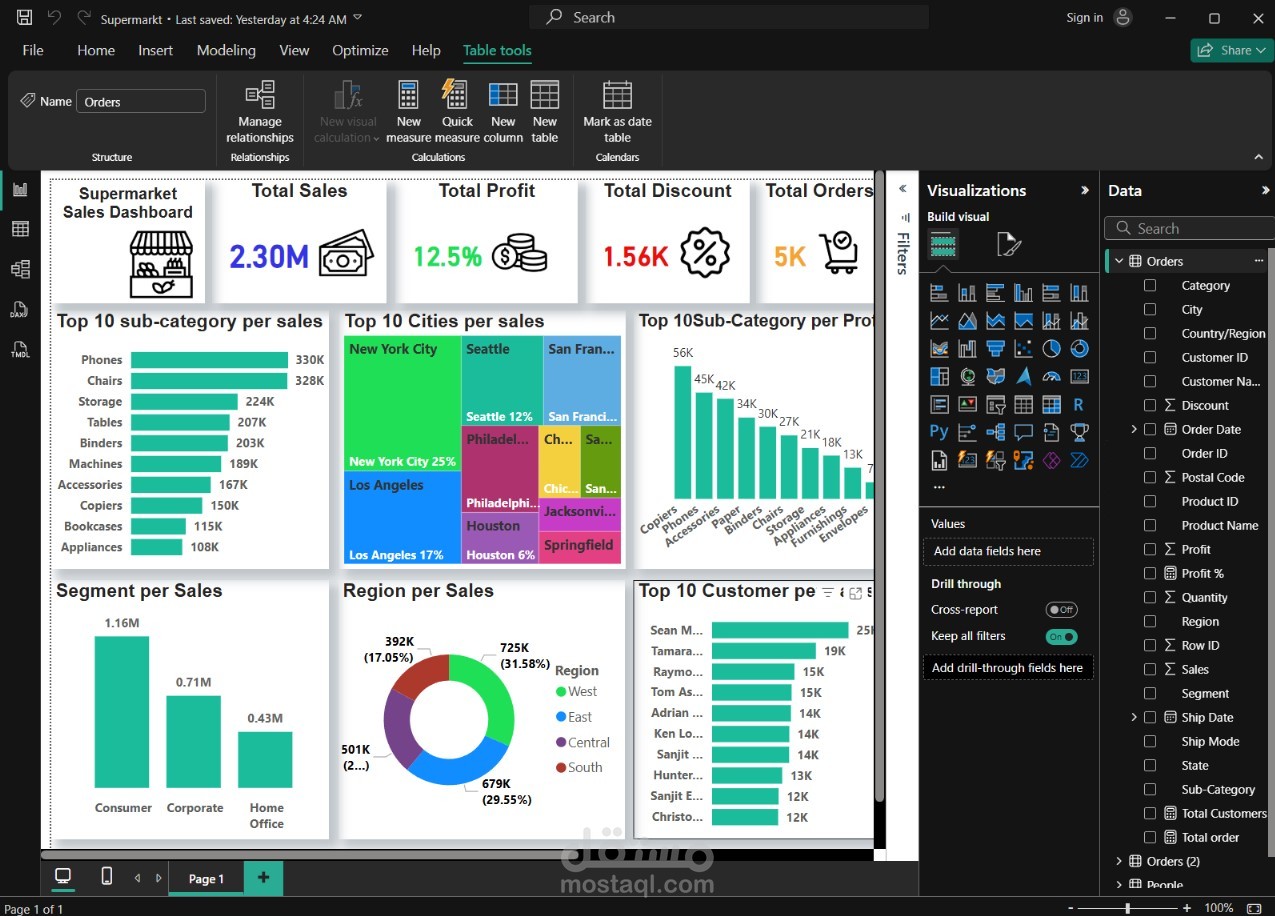Select the funnel chart visual
The image size is (1275, 916).
pyautogui.click(x=995, y=349)
